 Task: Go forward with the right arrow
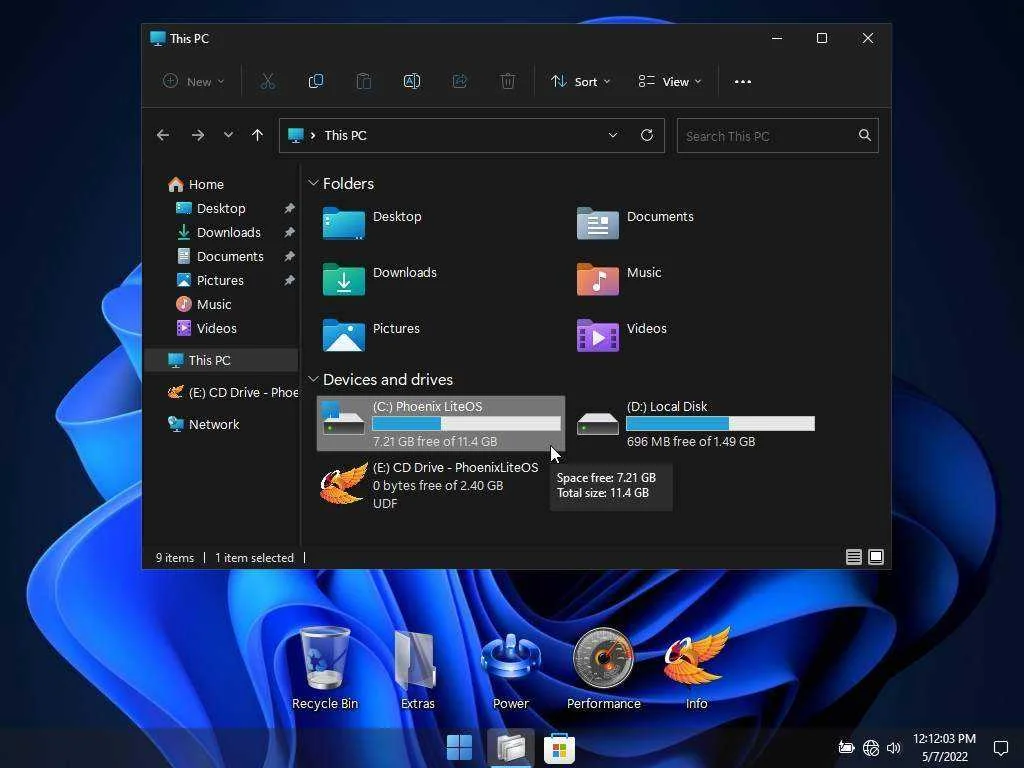click(x=197, y=135)
